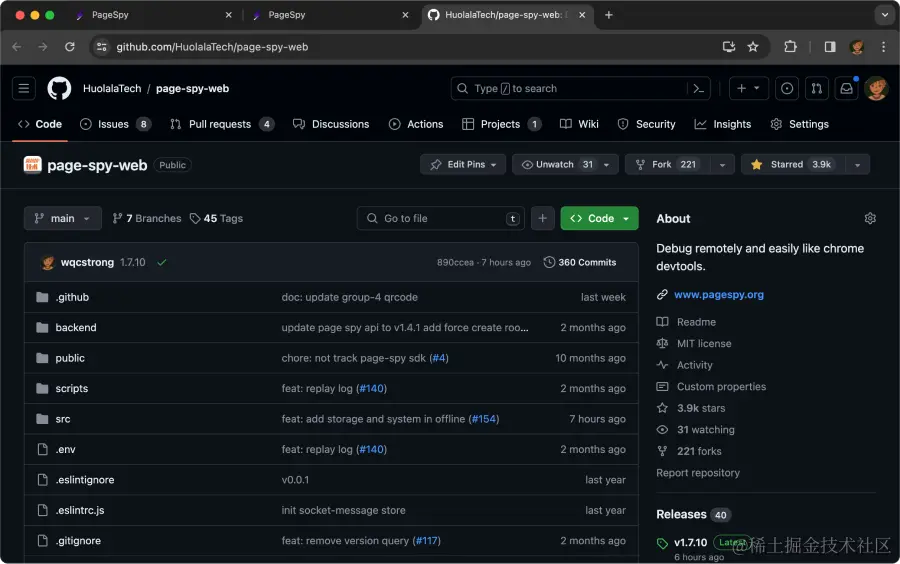This screenshot has width=900, height=564.
Task: Click the browser address bar URL
Action: 212,47
